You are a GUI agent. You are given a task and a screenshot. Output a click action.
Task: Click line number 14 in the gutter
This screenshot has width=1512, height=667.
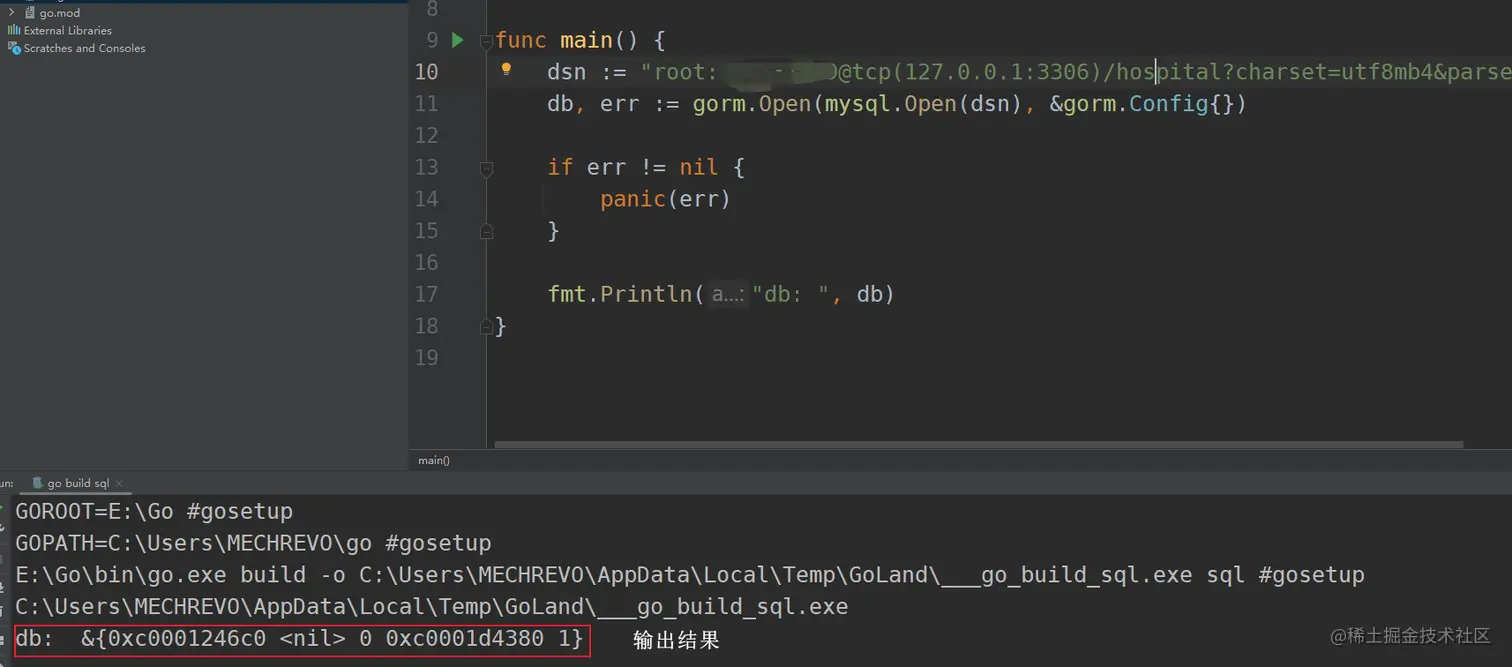[426, 199]
